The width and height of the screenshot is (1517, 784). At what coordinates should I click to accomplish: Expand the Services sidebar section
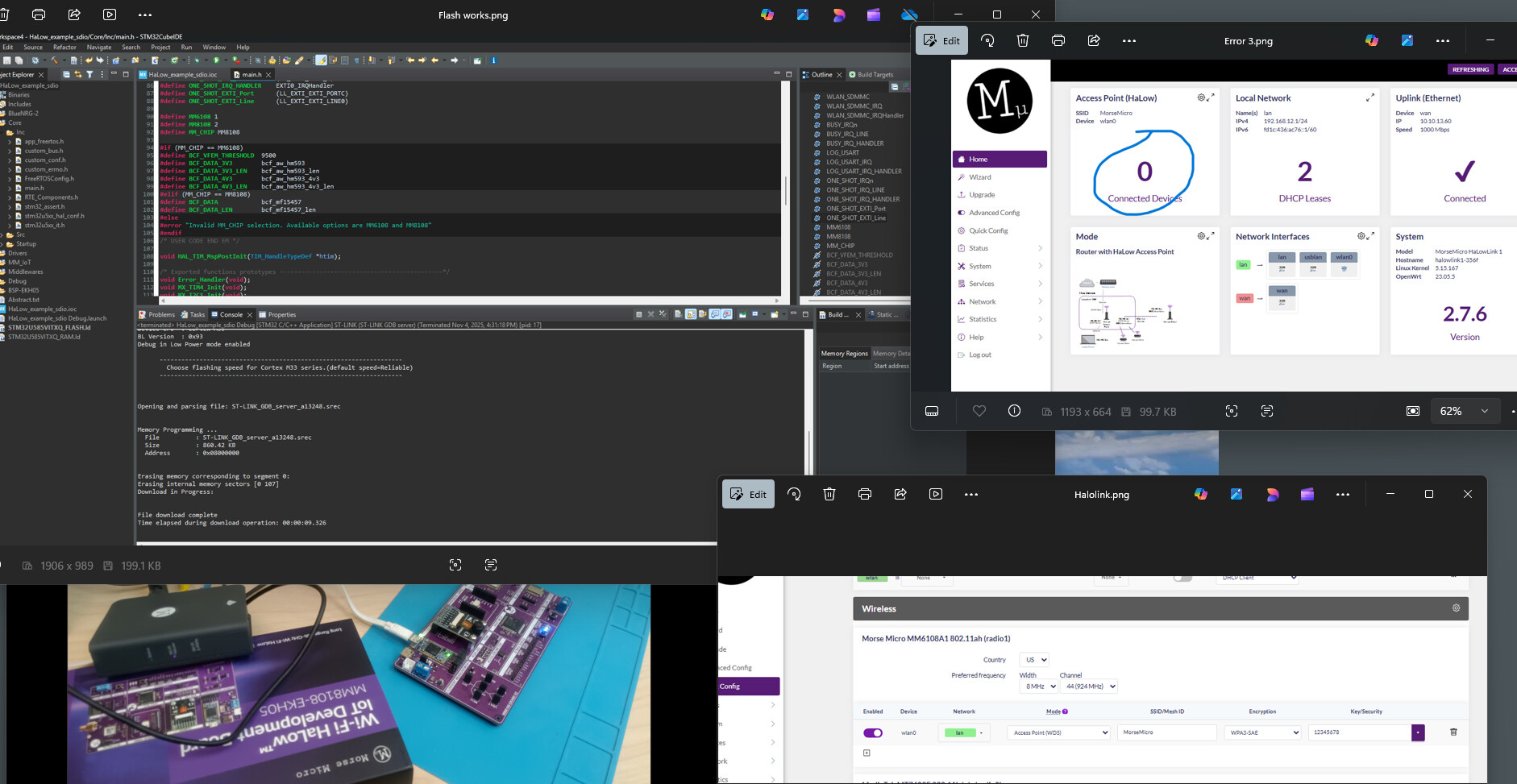tap(1000, 284)
